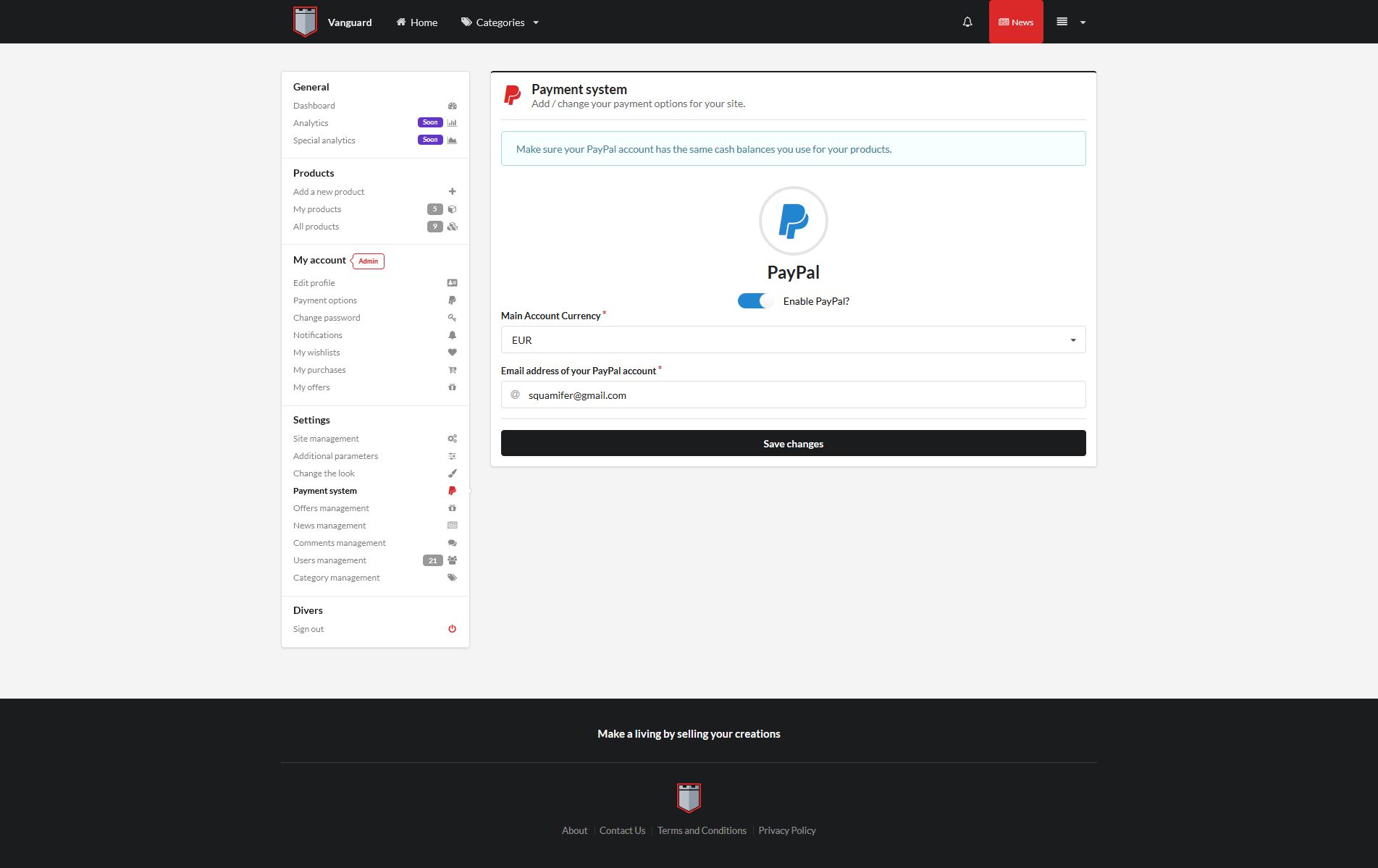Click the tags icon for Category management
This screenshot has height=868, width=1378.
point(452,578)
